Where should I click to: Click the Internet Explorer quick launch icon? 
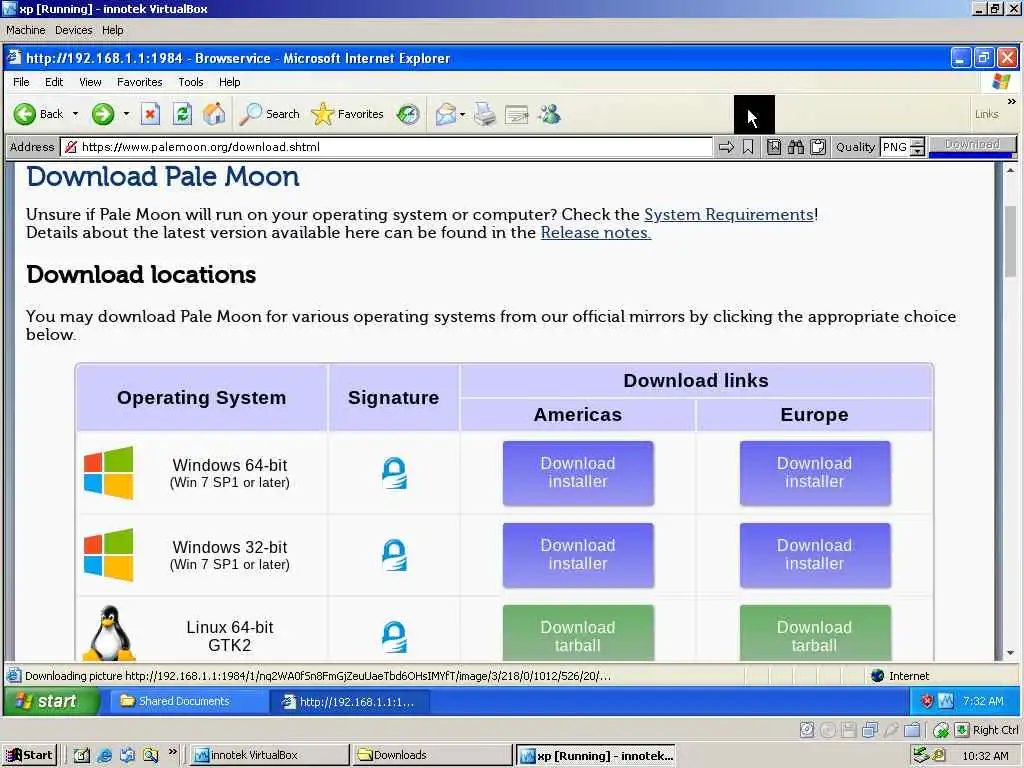click(x=104, y=756)
